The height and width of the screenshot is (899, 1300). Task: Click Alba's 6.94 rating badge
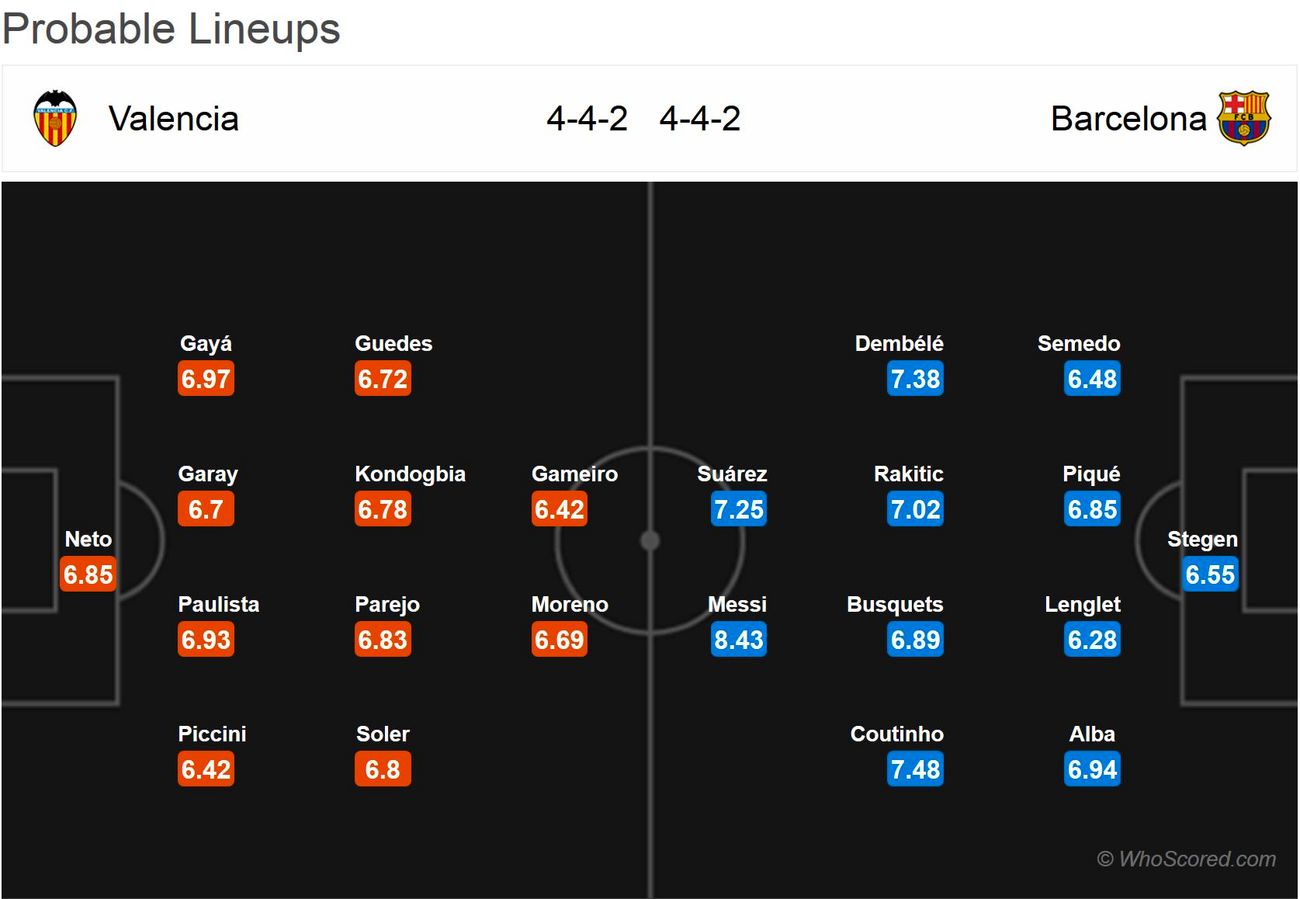(1092, 770)
